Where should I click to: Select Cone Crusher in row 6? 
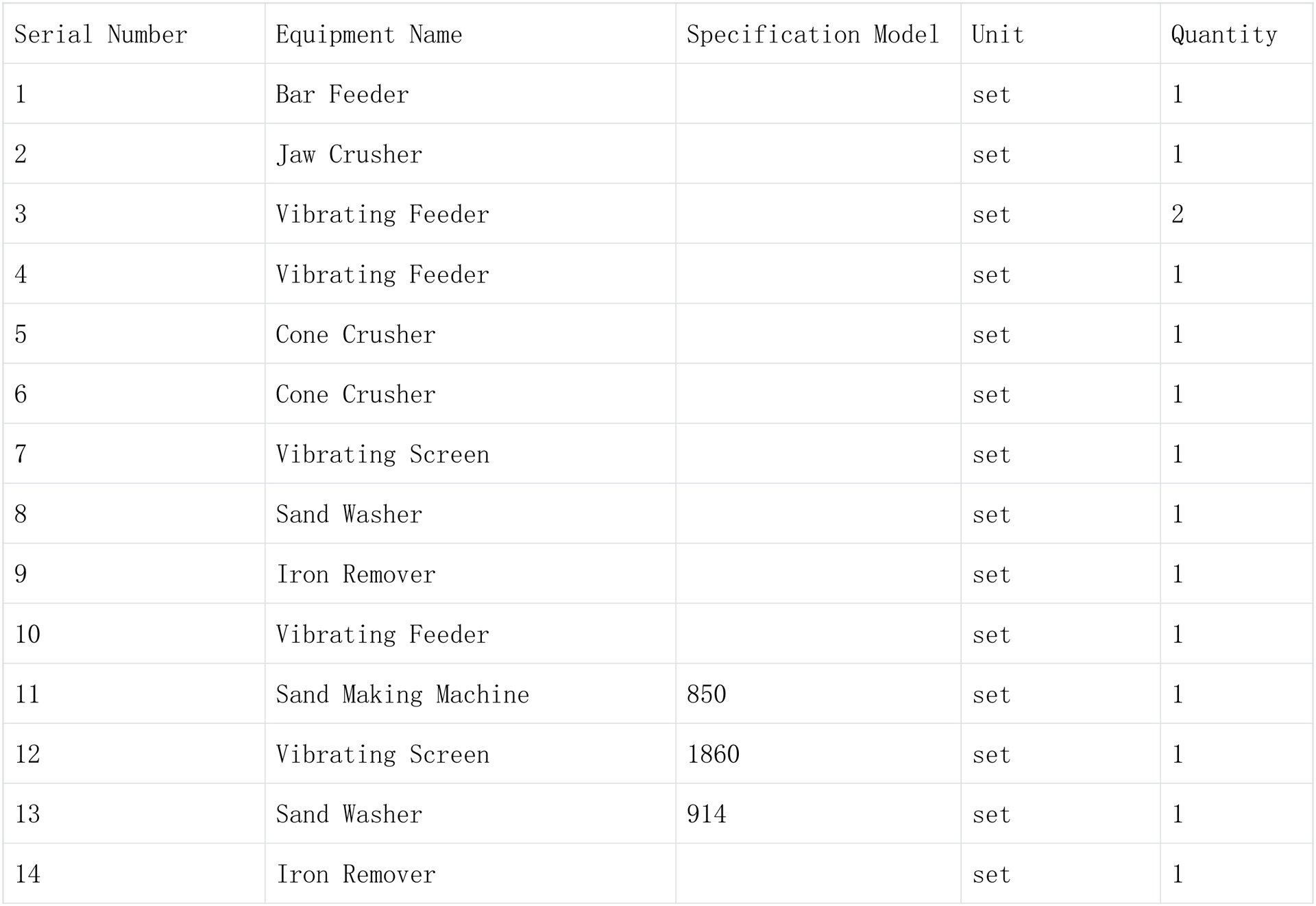pyautogui.click(x=470, y=393)
